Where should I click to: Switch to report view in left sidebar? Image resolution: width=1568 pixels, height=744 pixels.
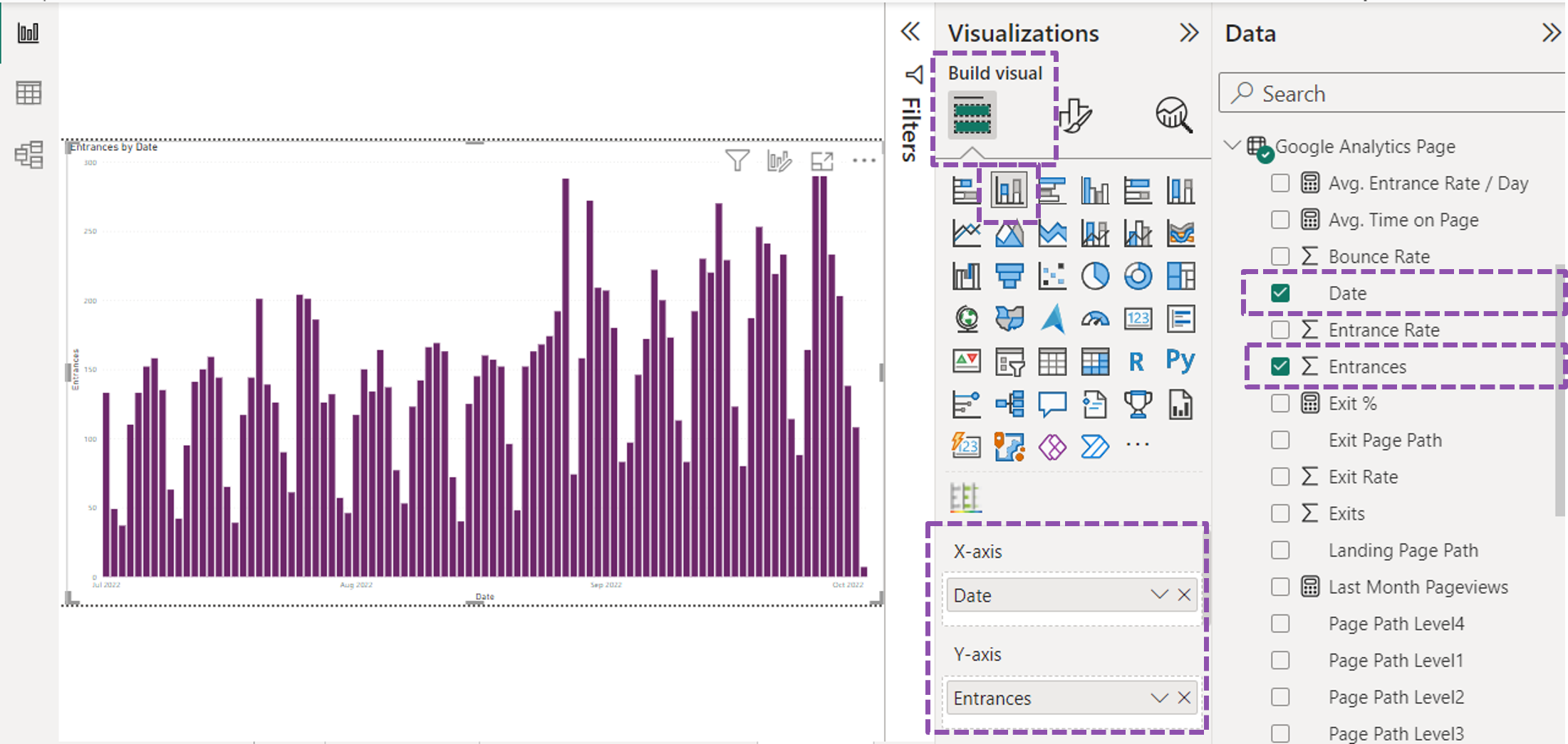(28, 32)
